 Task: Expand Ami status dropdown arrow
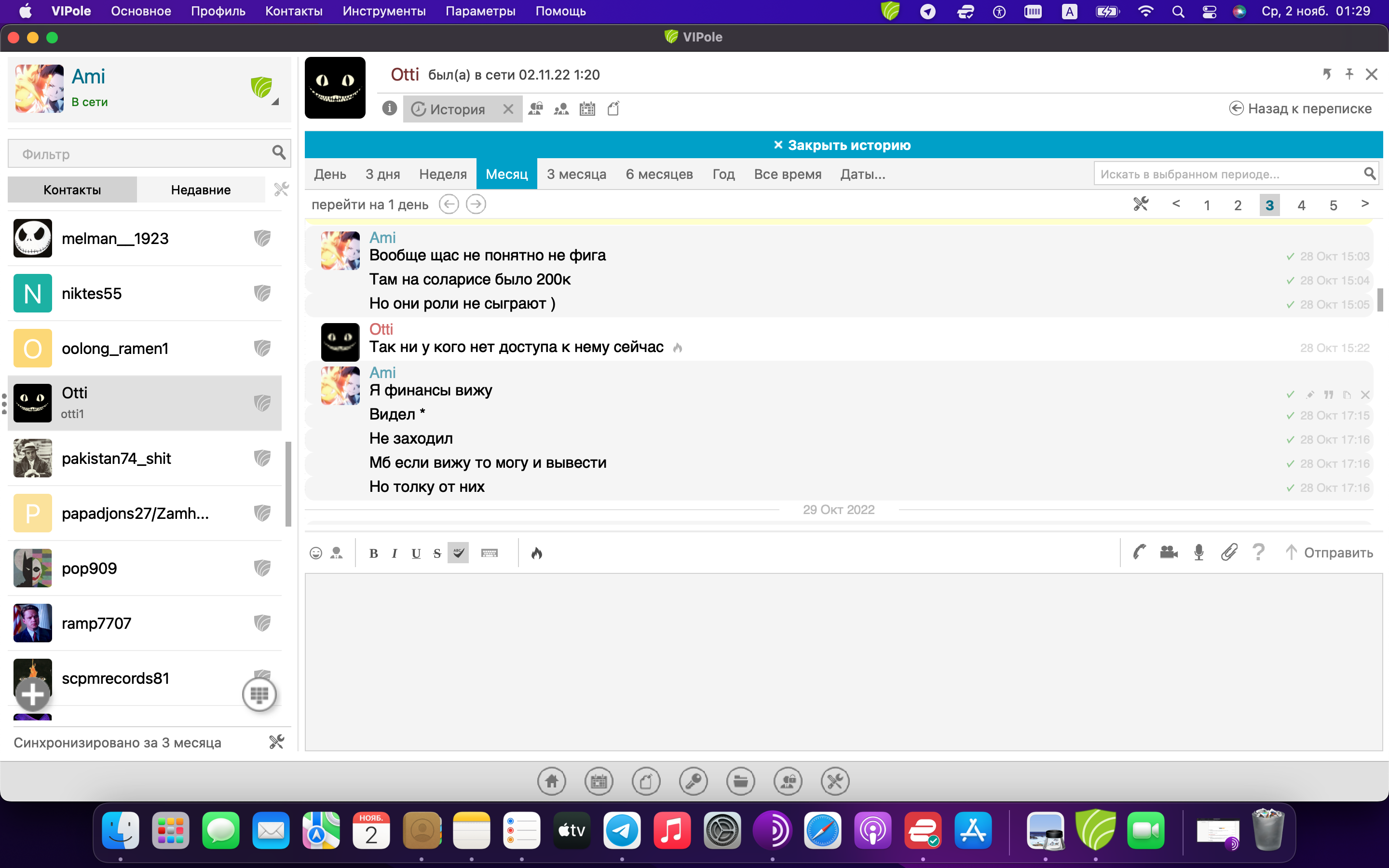(275, 102)
